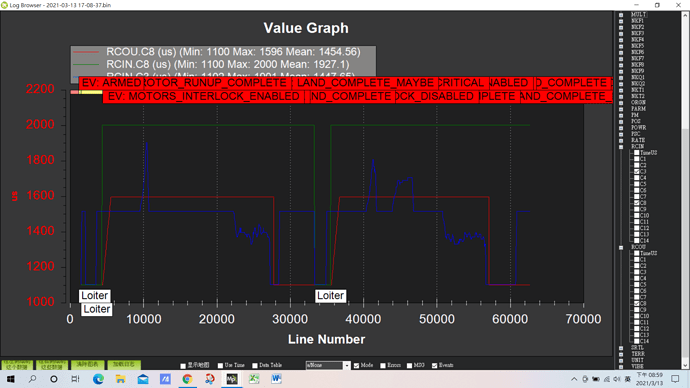
Task: Select the POWR tree item
Action: [x=639, y=128]
